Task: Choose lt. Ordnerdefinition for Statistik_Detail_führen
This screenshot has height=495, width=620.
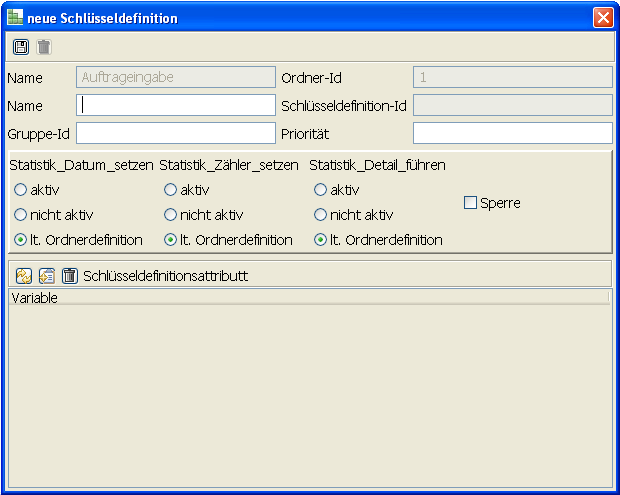Action: pyautogui.click(x=320, y=240)
